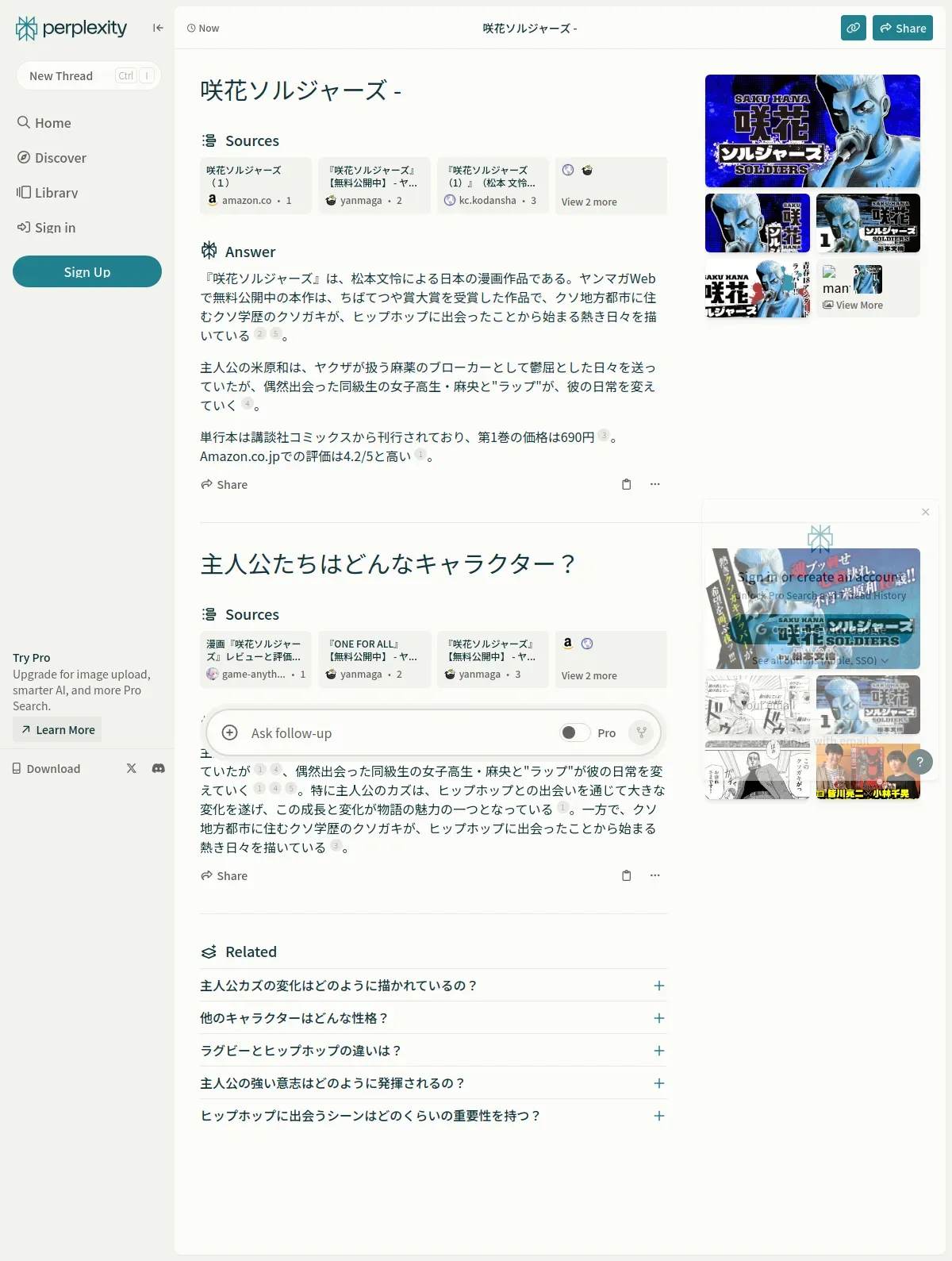Expand related question ラグビーとヒップホップの違いは？

coord(433,1051)
